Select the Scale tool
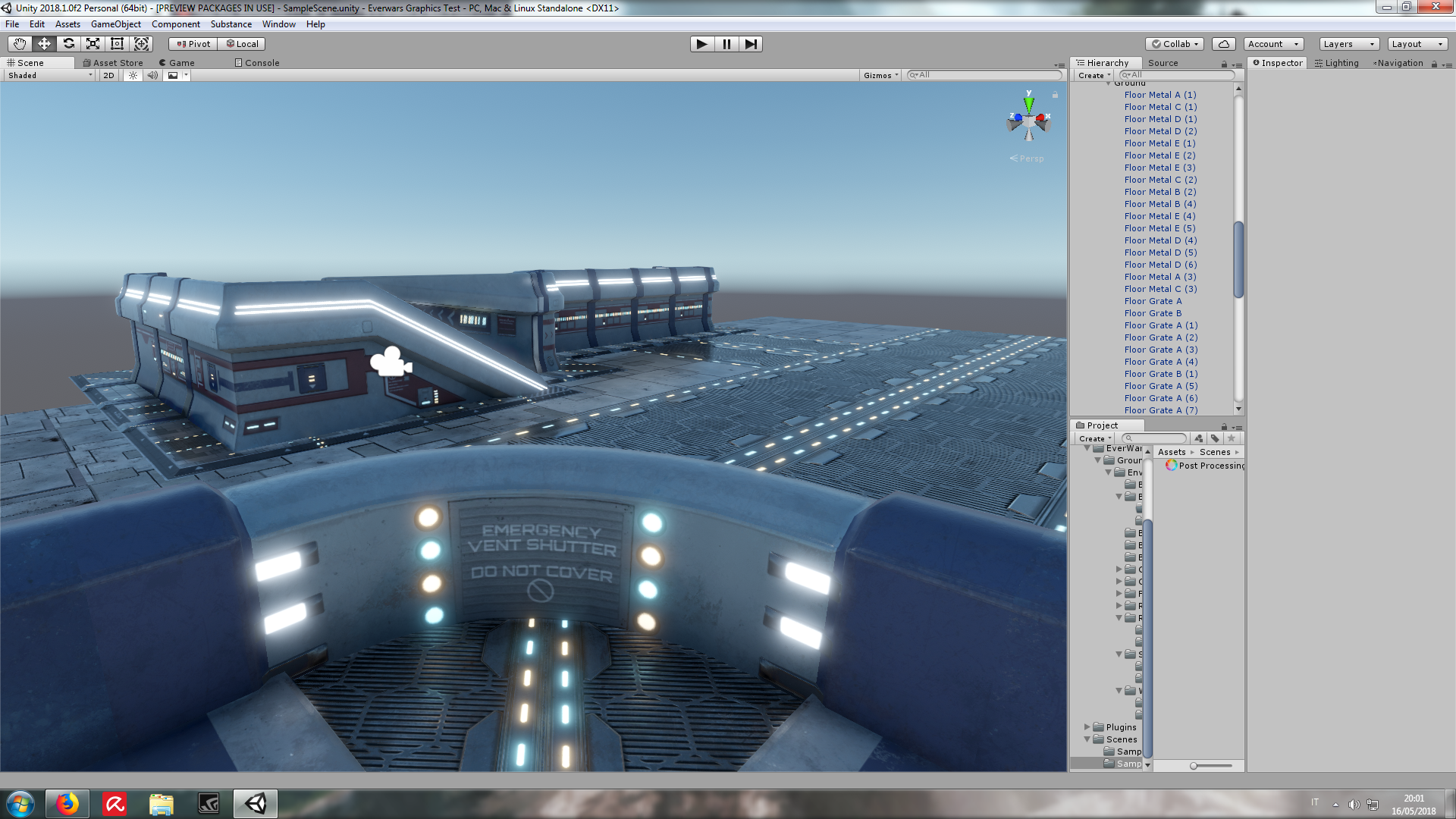The height and width of the screenshot is (819, 1456). pos(93,44)
